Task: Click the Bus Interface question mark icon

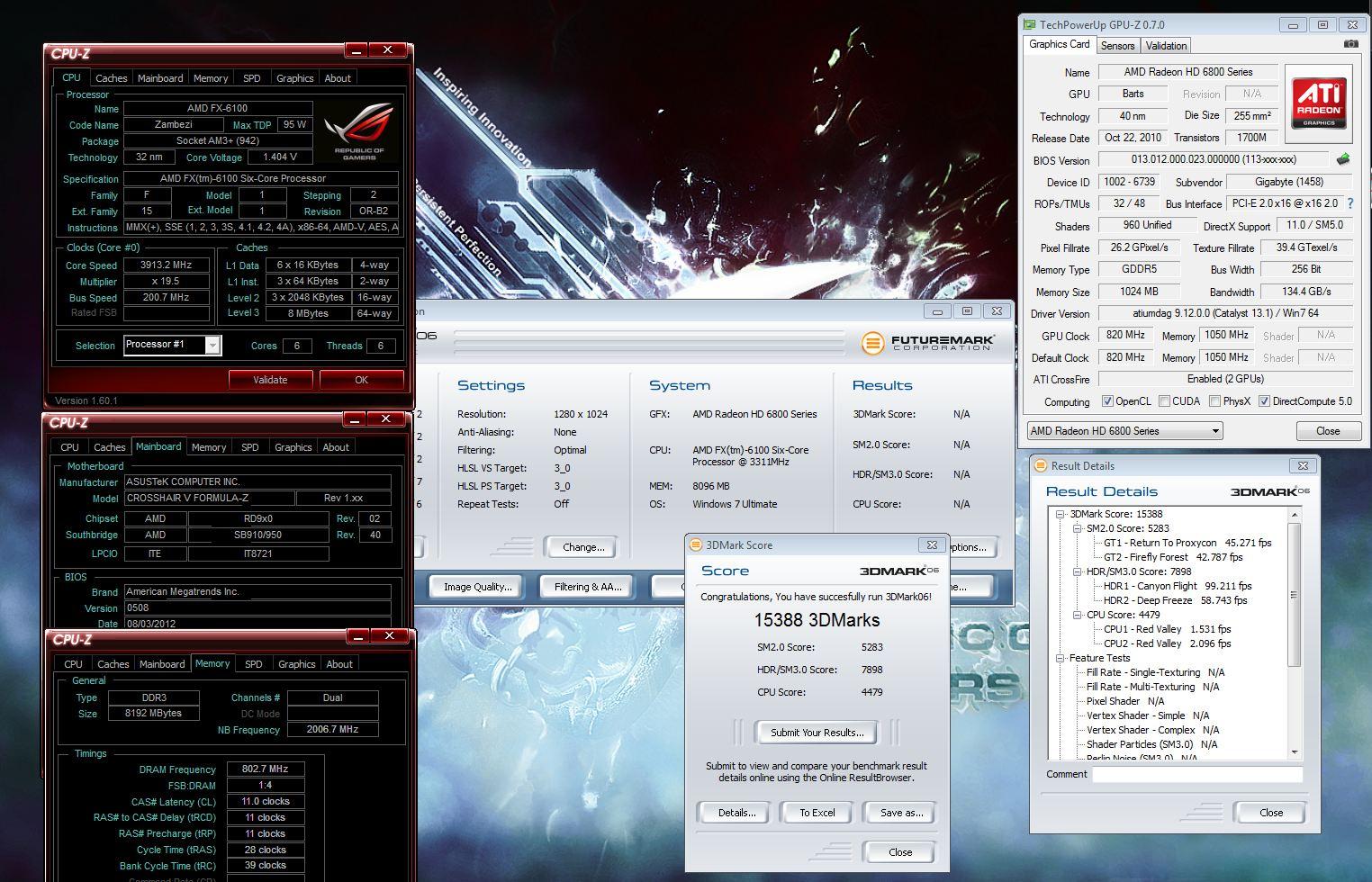Action: pos(1349,203)
